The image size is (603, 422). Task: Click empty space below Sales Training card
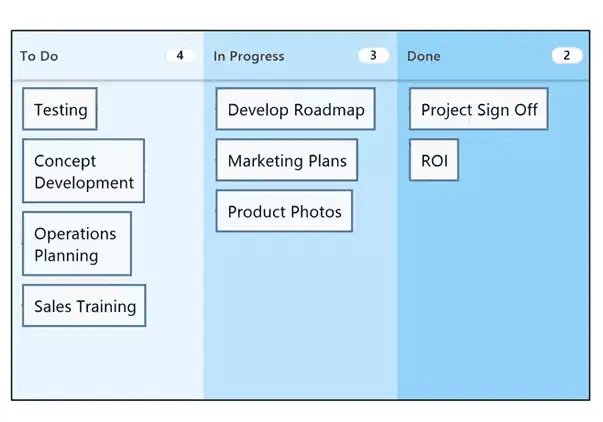(x=106, y=362)
